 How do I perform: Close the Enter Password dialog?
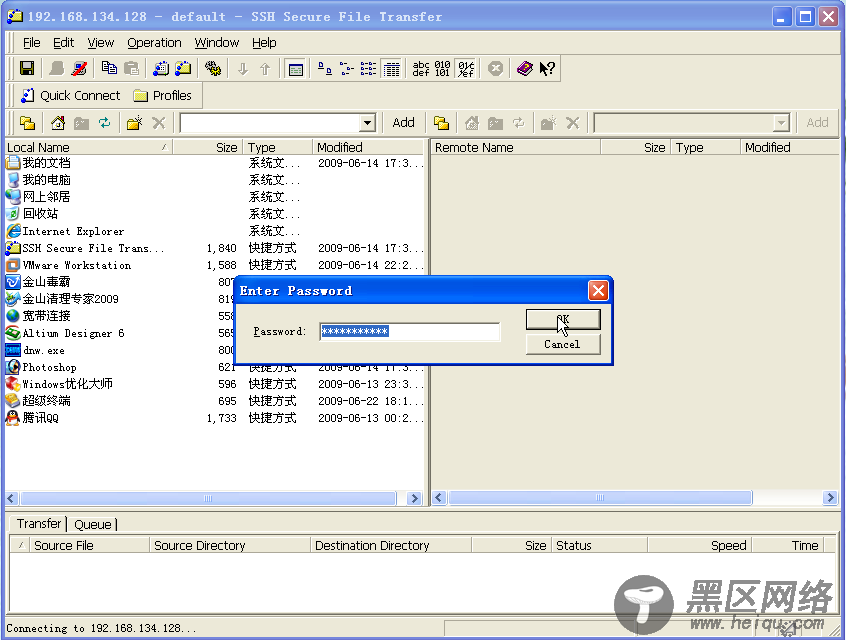[598, 291]
